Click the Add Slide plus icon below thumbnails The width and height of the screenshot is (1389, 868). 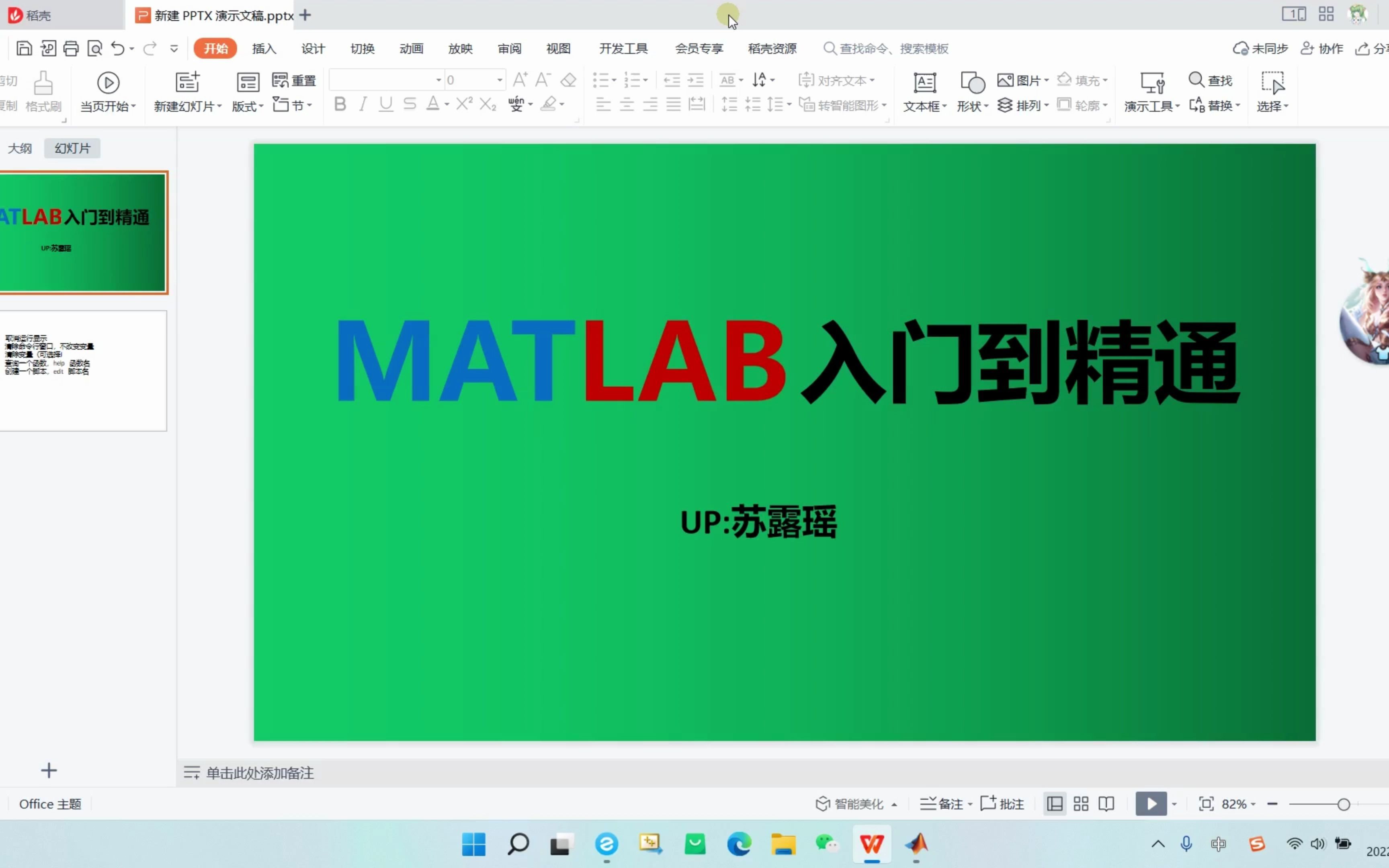pyautogui.click(x=49, y=770)
